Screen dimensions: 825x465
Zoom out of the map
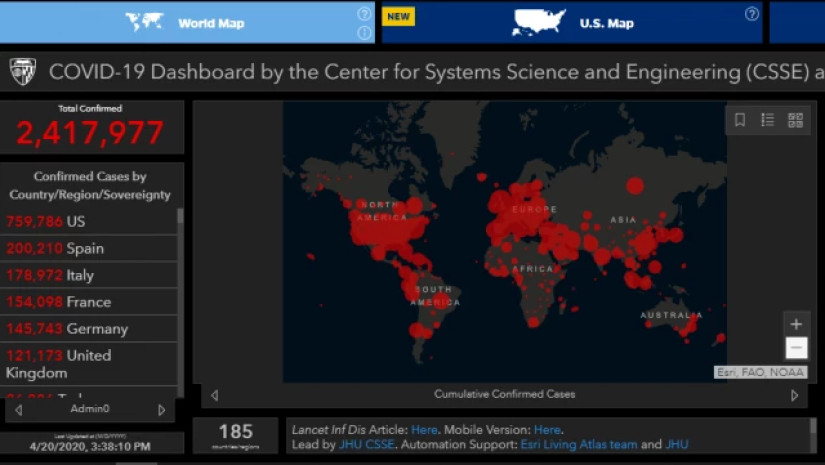click(x=796, y=348)
